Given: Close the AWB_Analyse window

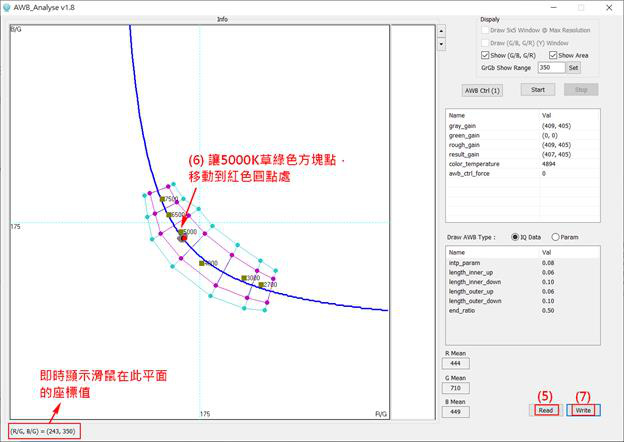Looking at the screenshot, I should pyautogui.click(x=609, y=8).
